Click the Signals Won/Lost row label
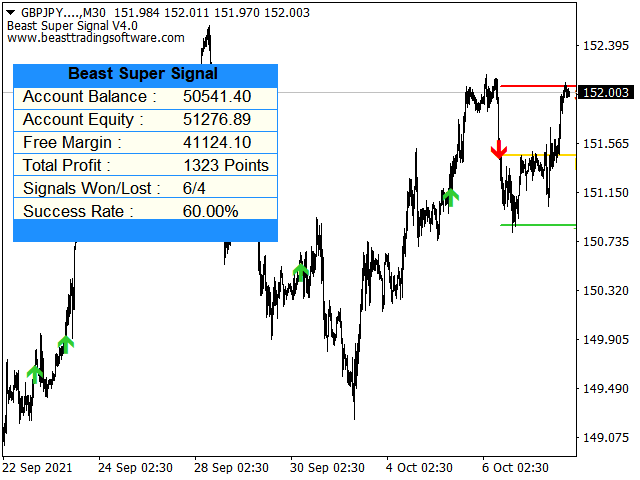 click(x=92, y=188)
